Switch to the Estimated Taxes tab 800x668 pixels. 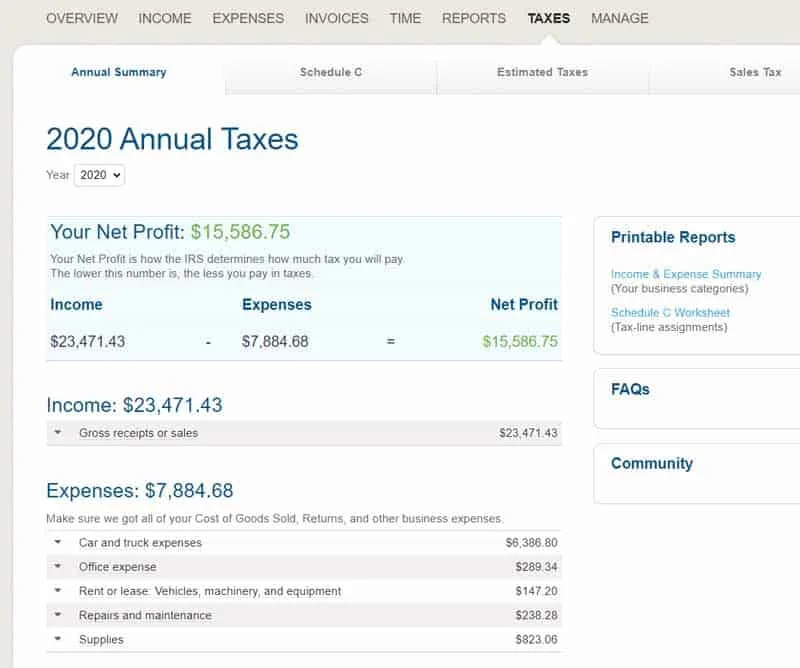[542, 72]
